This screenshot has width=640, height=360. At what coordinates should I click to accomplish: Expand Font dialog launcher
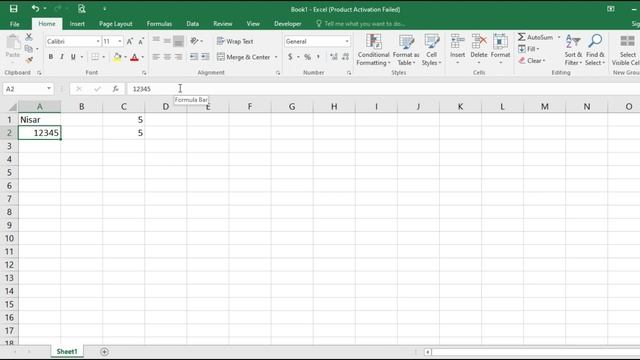pos(144,73)
